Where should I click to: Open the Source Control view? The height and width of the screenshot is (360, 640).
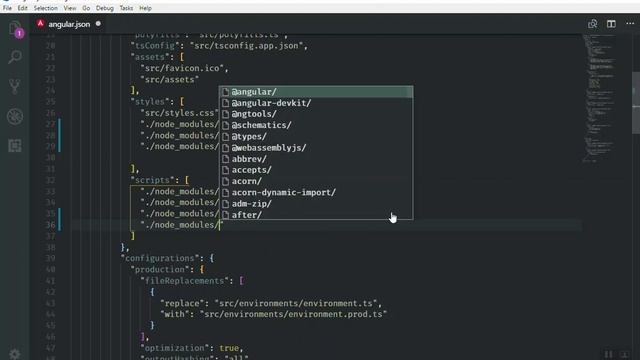click(x=15, y=87)
